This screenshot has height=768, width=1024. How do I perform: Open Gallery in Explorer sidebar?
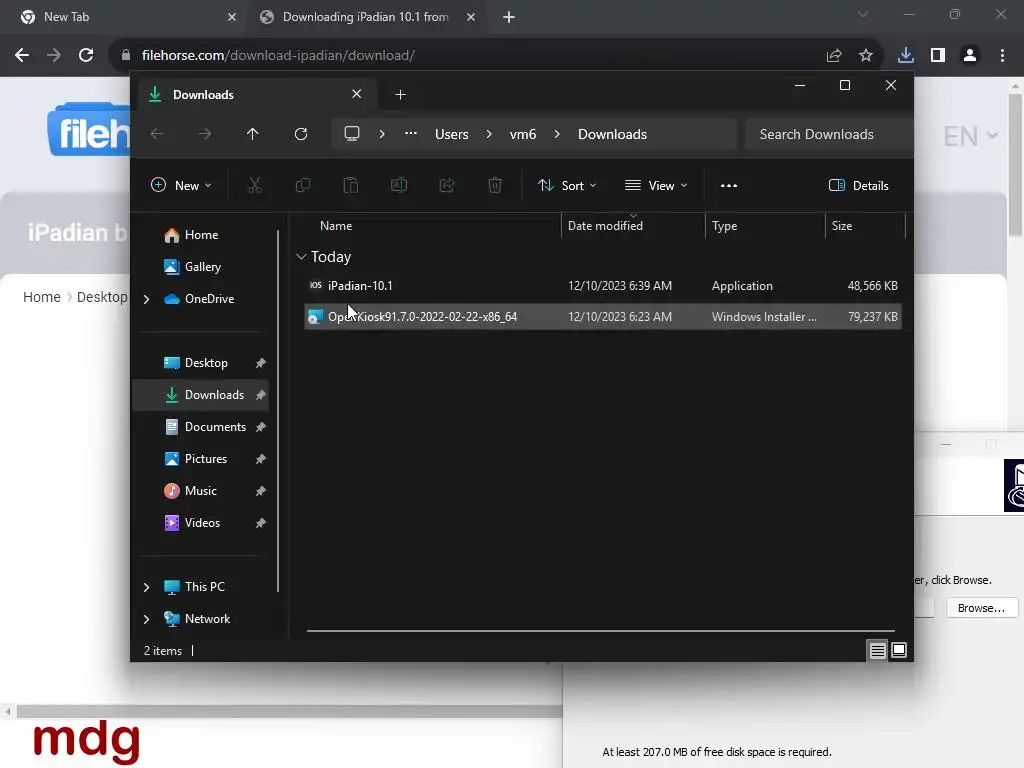202,267
